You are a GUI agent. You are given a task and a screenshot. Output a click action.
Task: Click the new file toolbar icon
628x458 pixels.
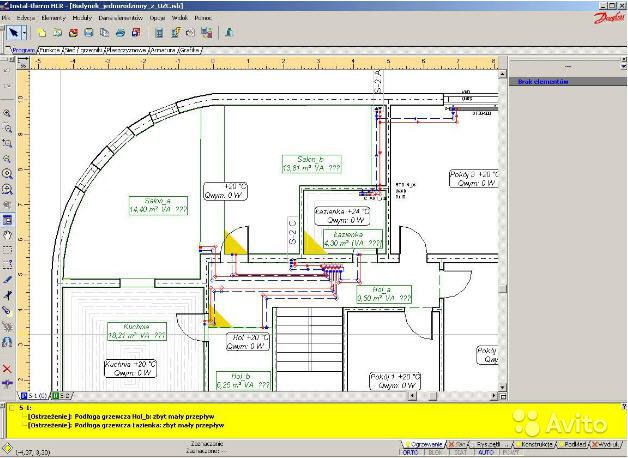coord(43,33)
